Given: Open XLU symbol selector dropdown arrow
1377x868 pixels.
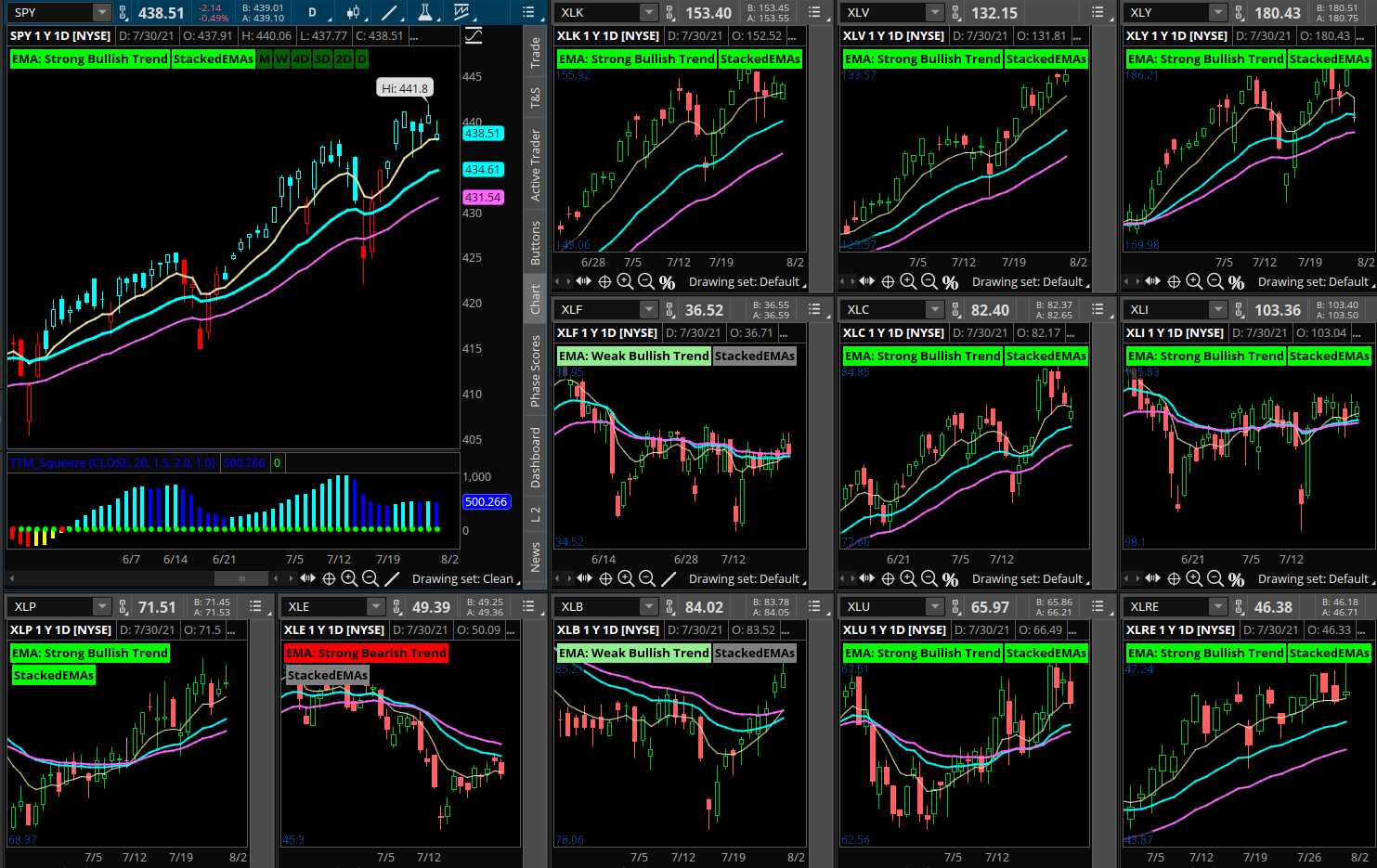Looking at the screenshot, I should [935, 606].
